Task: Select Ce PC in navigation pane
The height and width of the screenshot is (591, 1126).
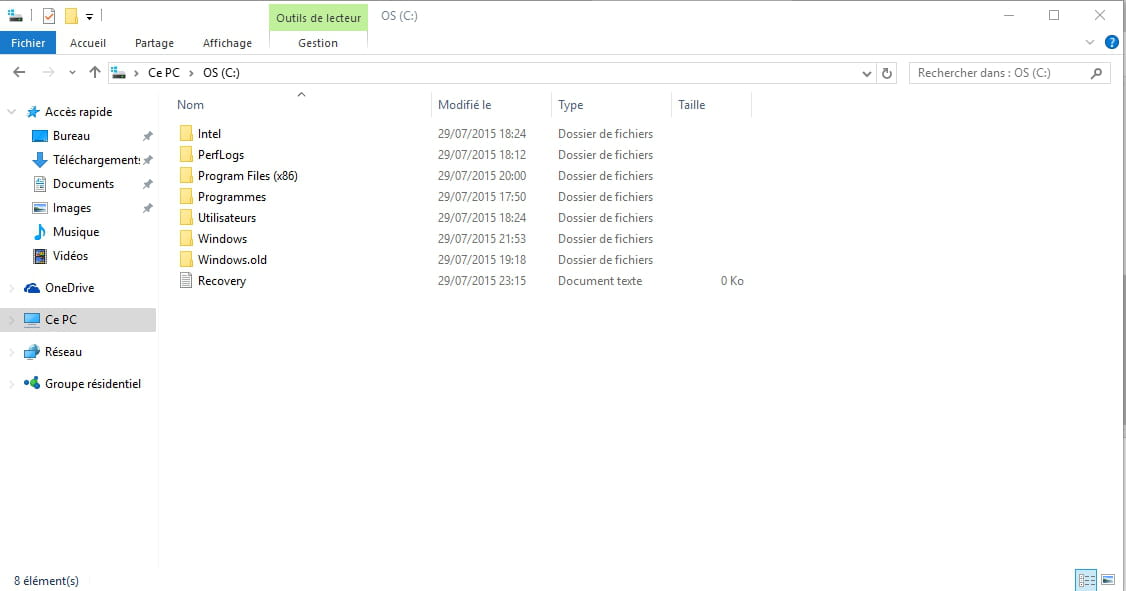Action: [60, 320]
